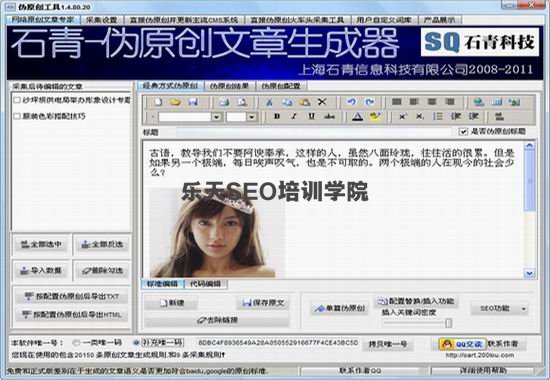Select 一类唯一码 radio button
The height and width of the screenshot is (380, 550).
pyautogui.click(x=76, y=342)
